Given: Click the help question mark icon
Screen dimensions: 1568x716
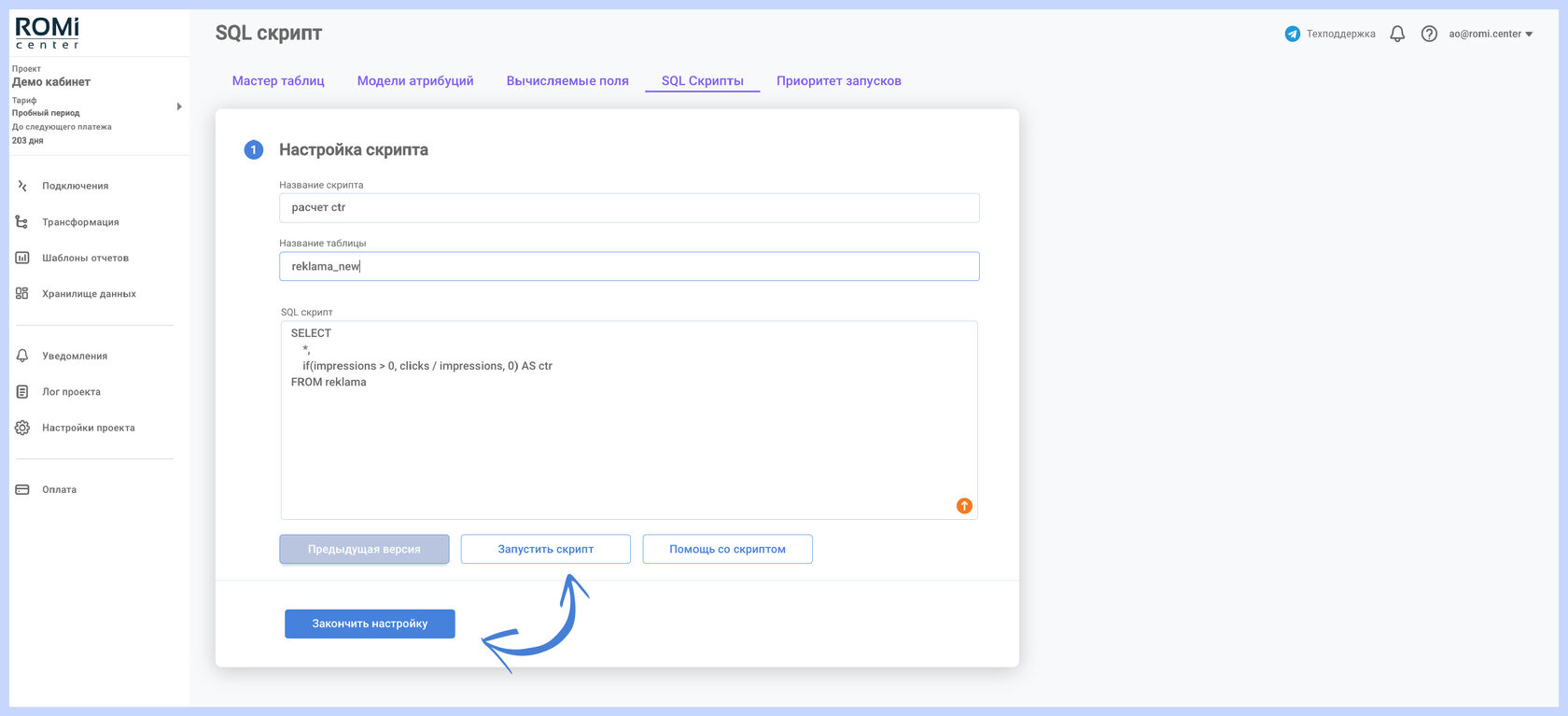Looking at the screenshot, I should tap(1429, 34).
